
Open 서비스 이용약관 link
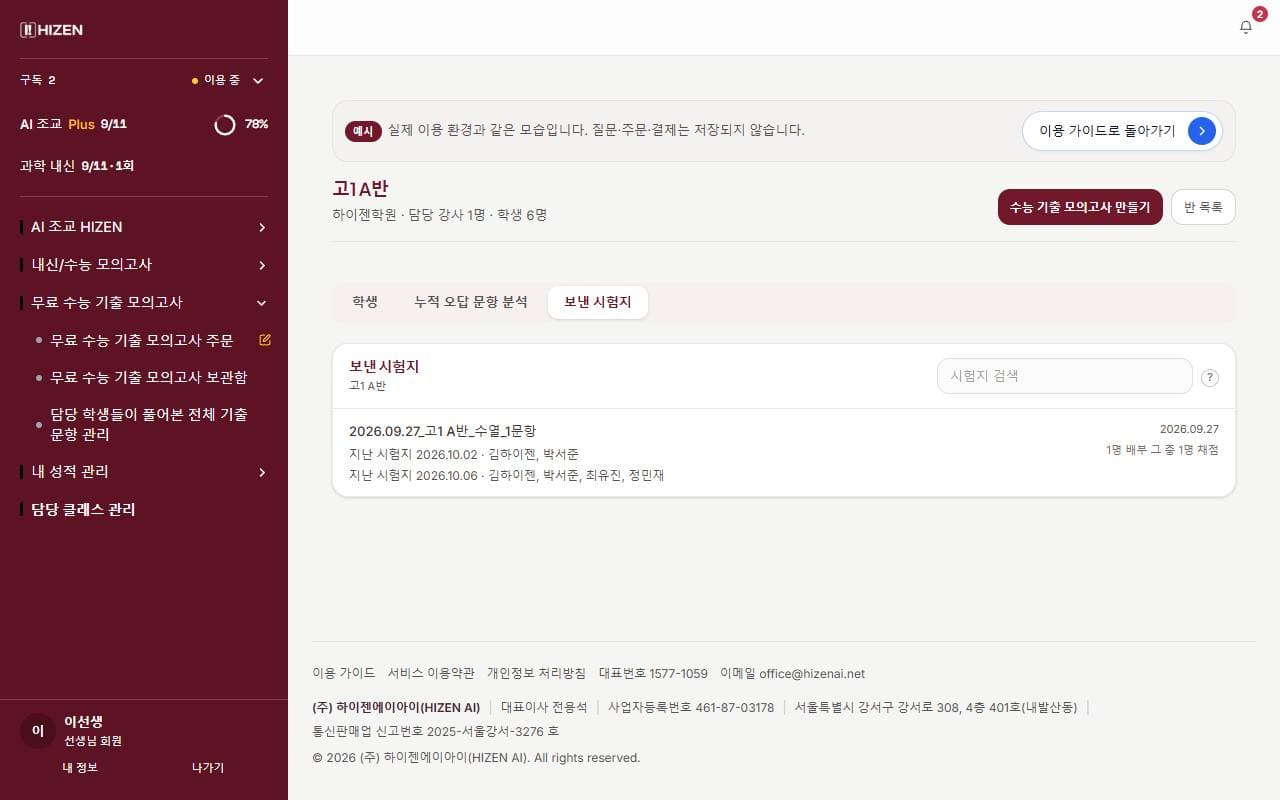[431, 673]
